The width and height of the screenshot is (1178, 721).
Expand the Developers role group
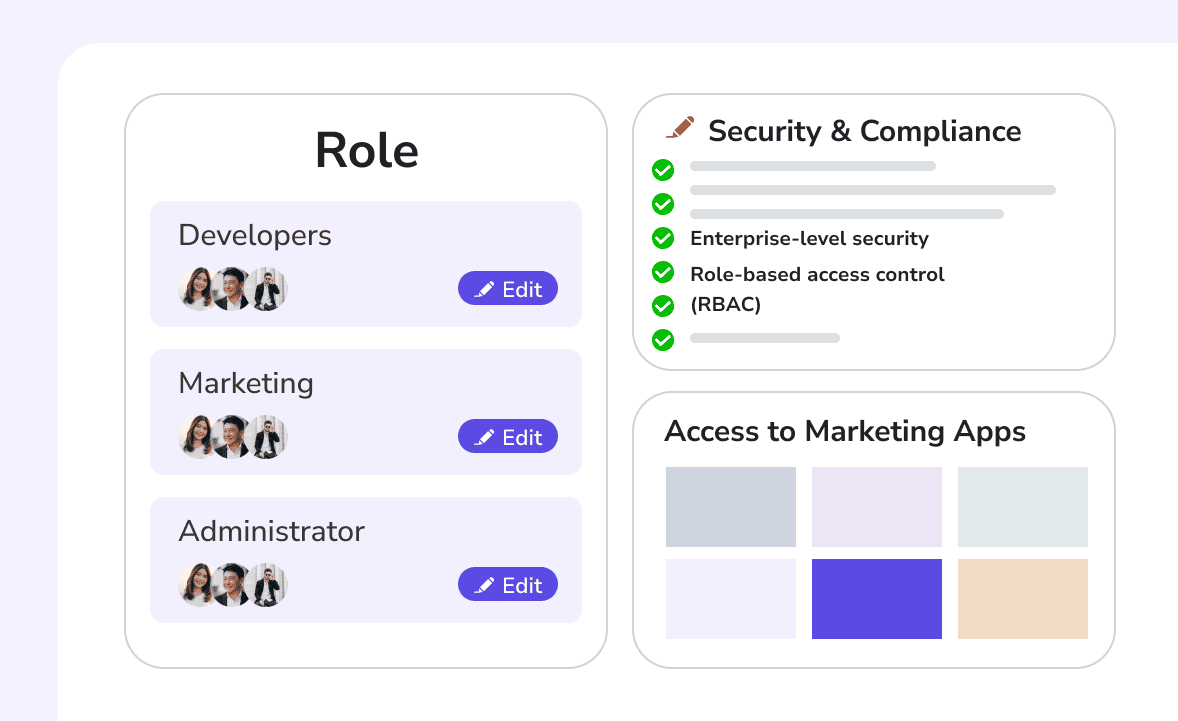pos(254,235)
